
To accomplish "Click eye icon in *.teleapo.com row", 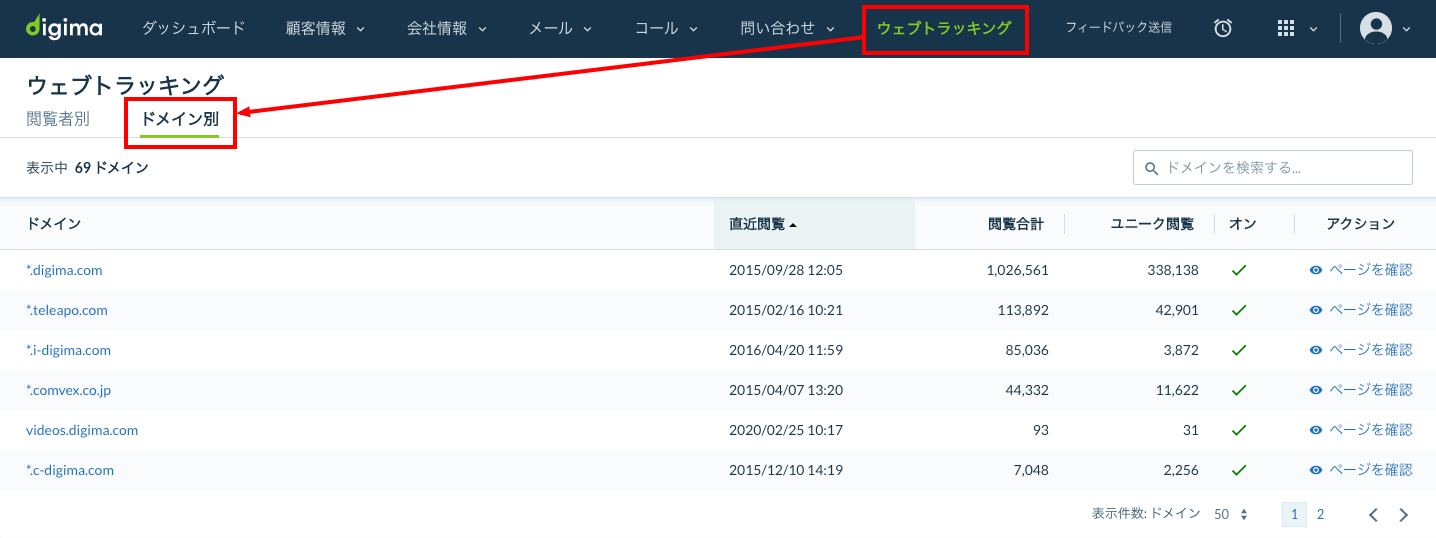I will (1316, 310).
